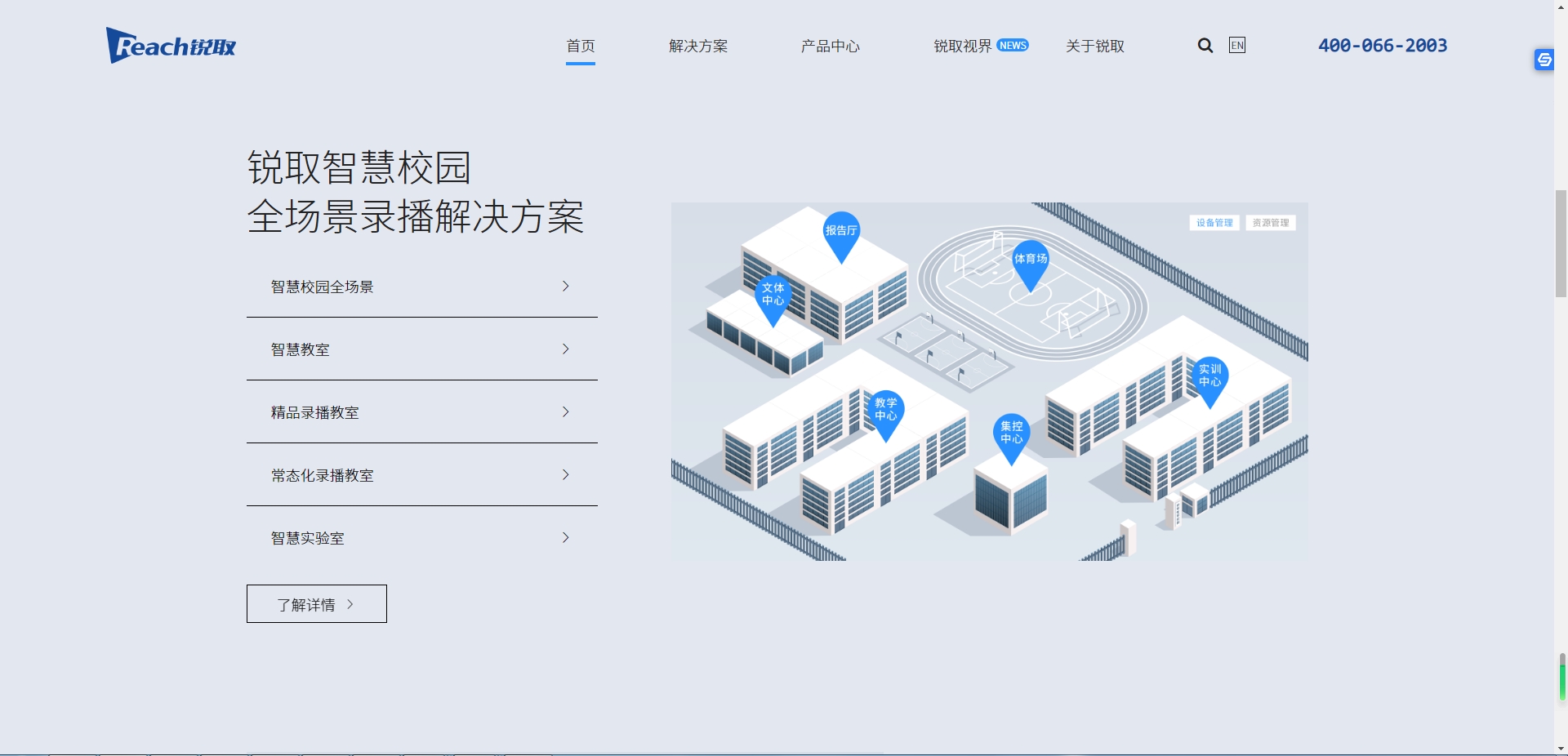This screenshot has height=756, width=1568.
Task: Click the 了解详情 button
Action: coord(316,604)
